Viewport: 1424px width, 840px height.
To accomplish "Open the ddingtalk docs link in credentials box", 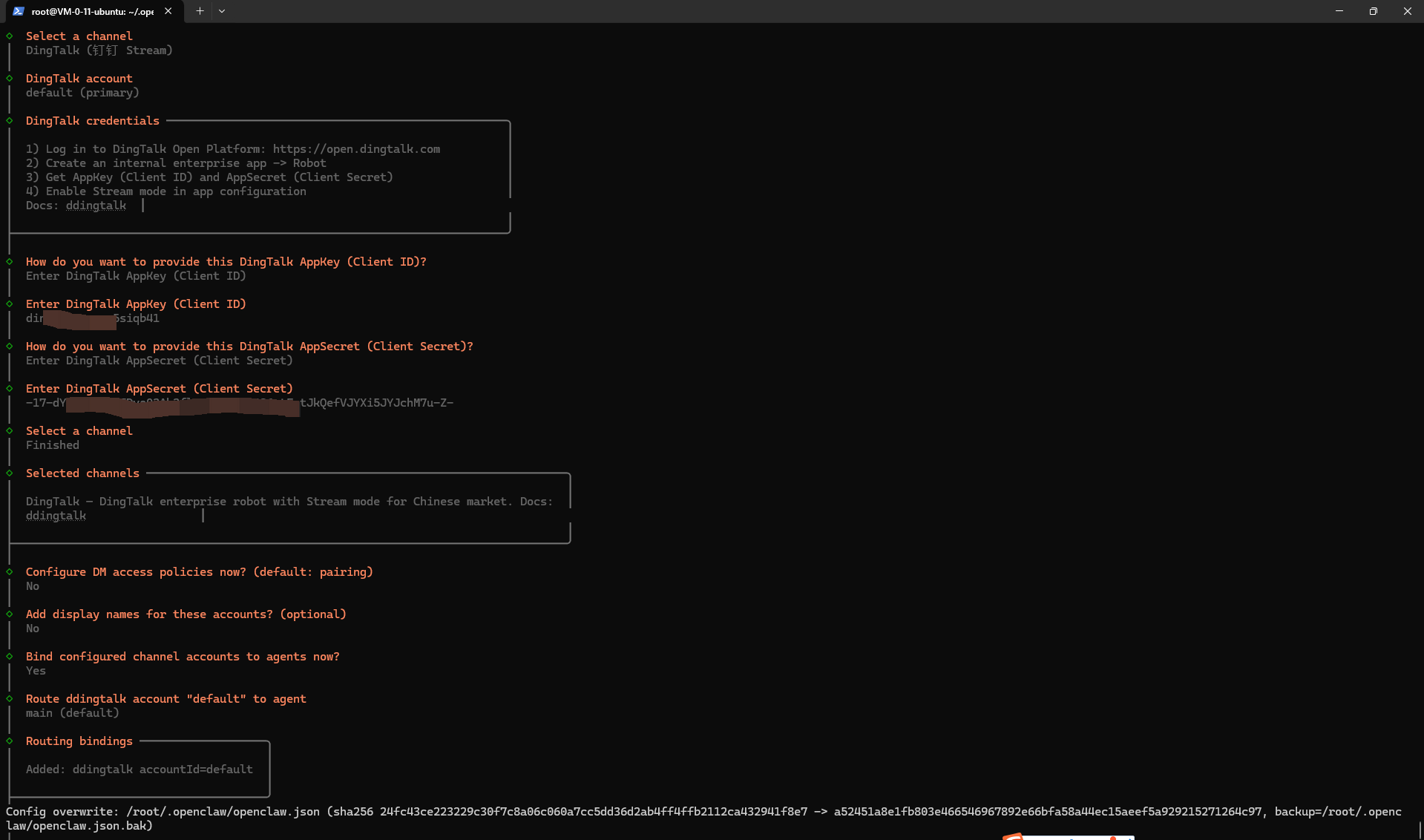I will [96, 206].
